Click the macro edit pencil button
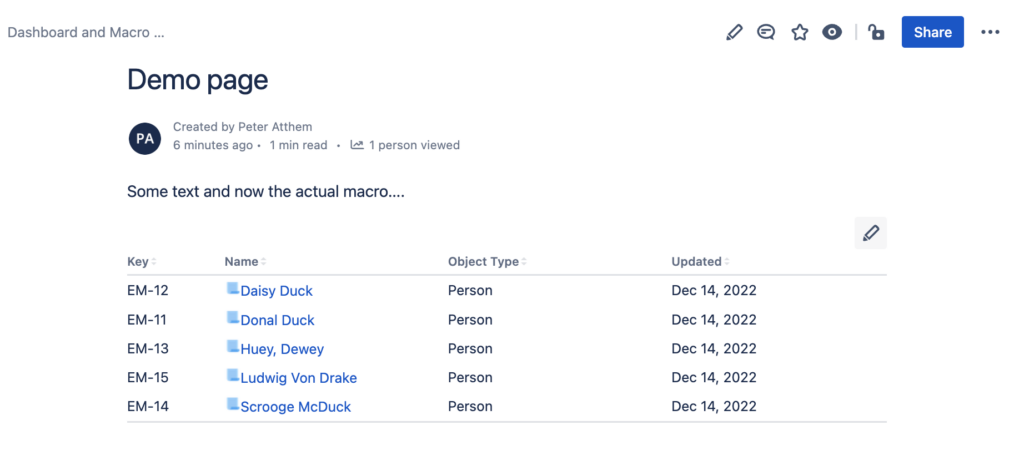Image resolution: width=1024 pixels, height=466 pixels. [871, 233]
